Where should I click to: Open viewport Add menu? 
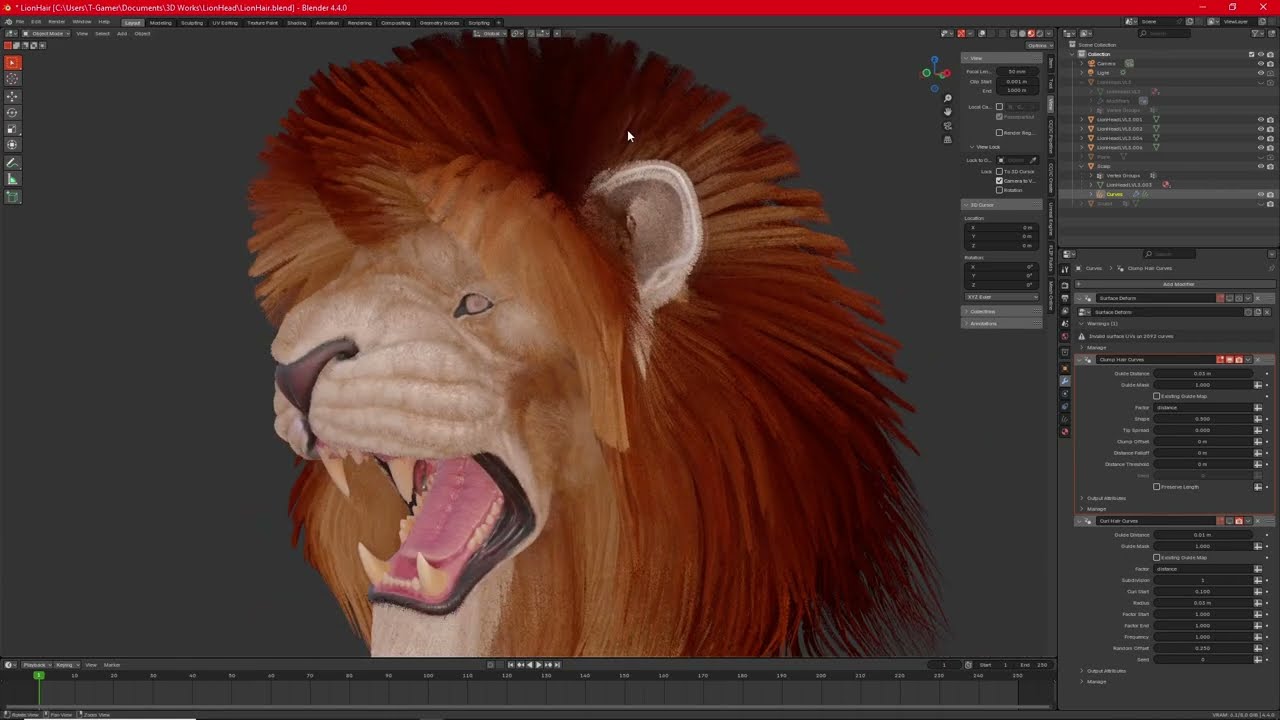click(122, 34)
